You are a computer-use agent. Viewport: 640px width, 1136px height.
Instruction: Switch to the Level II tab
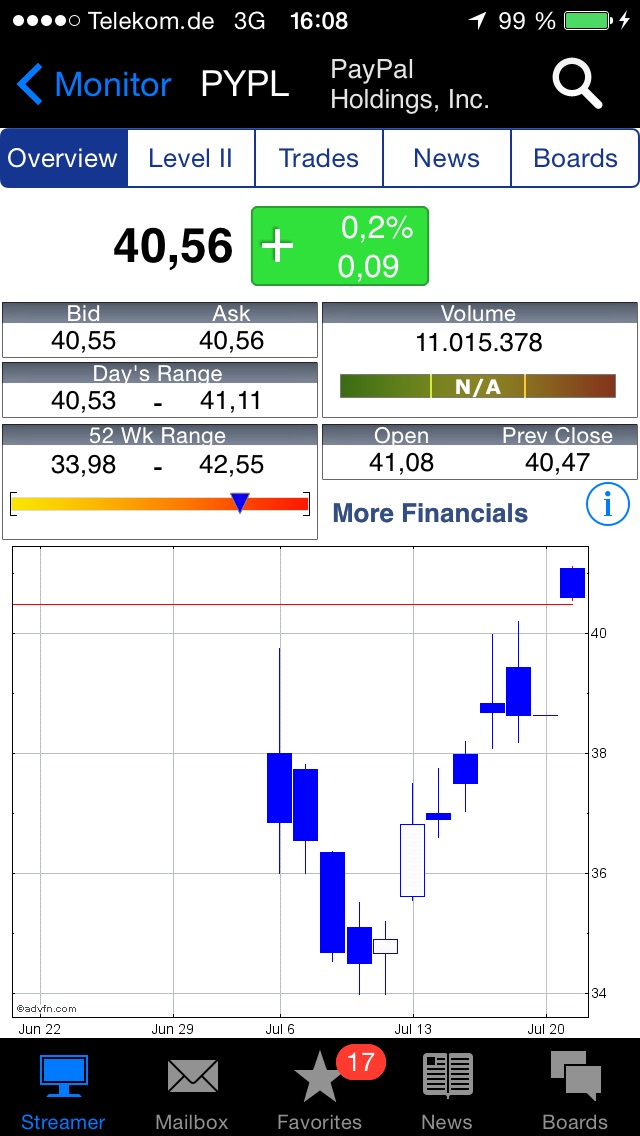pos(191,158)
